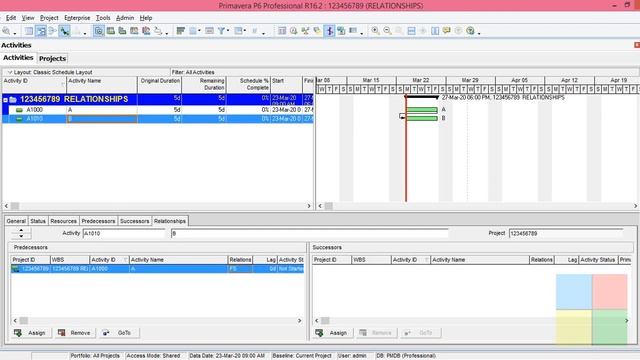
Task: Select activity row A1000
Action: 158,110
